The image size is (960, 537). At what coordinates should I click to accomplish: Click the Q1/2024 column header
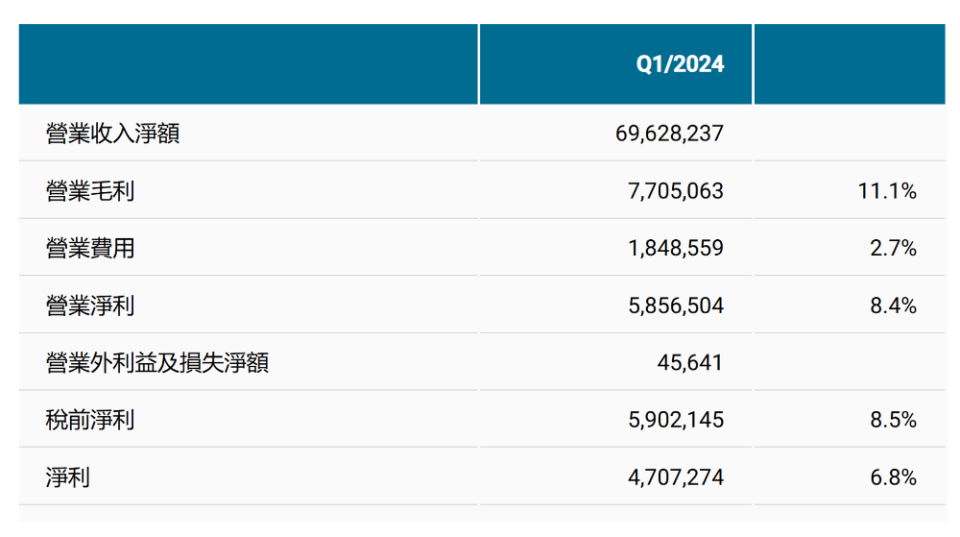(680, 64)
